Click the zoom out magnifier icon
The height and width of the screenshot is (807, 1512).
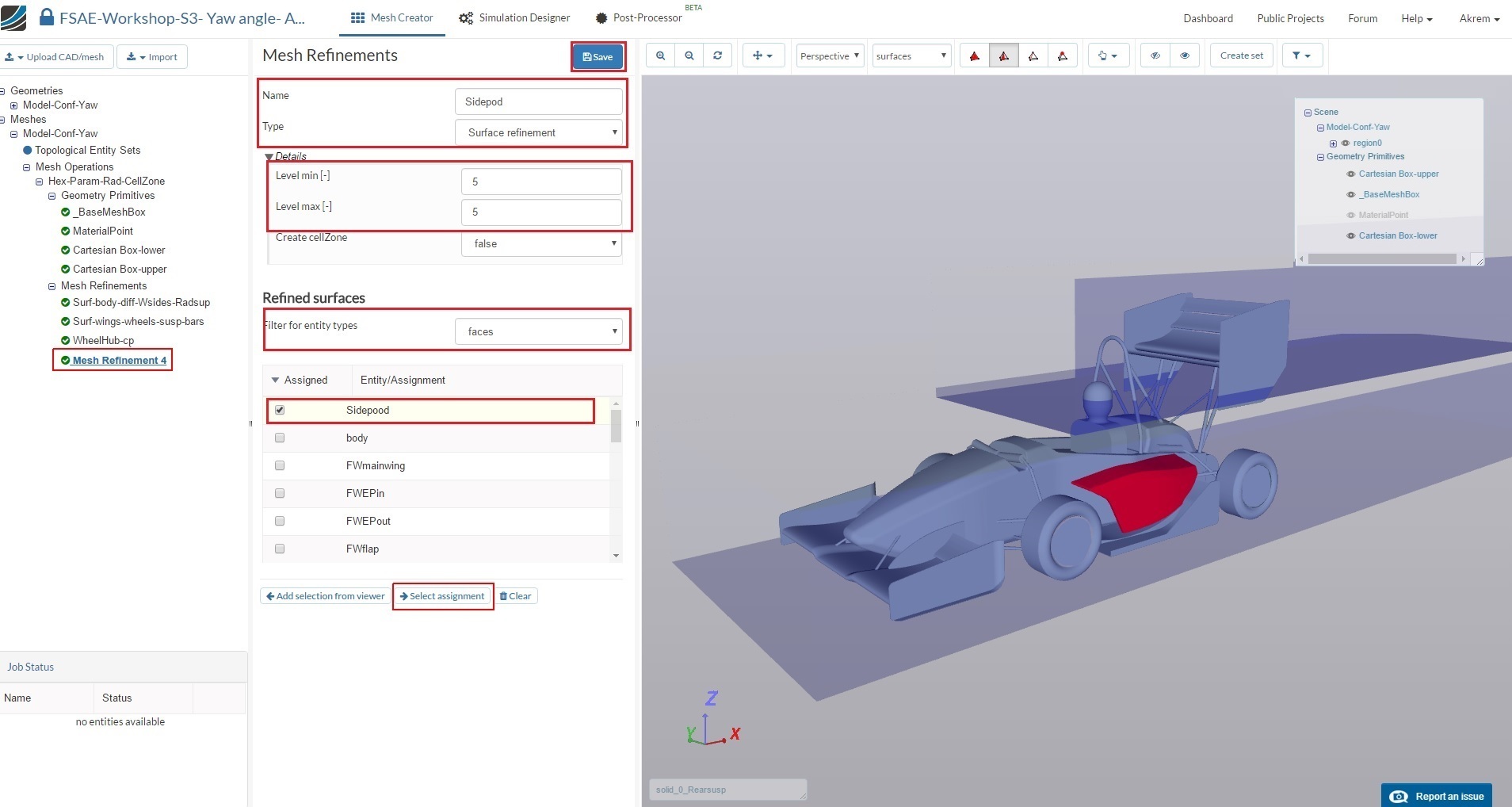tap(689, 55)
